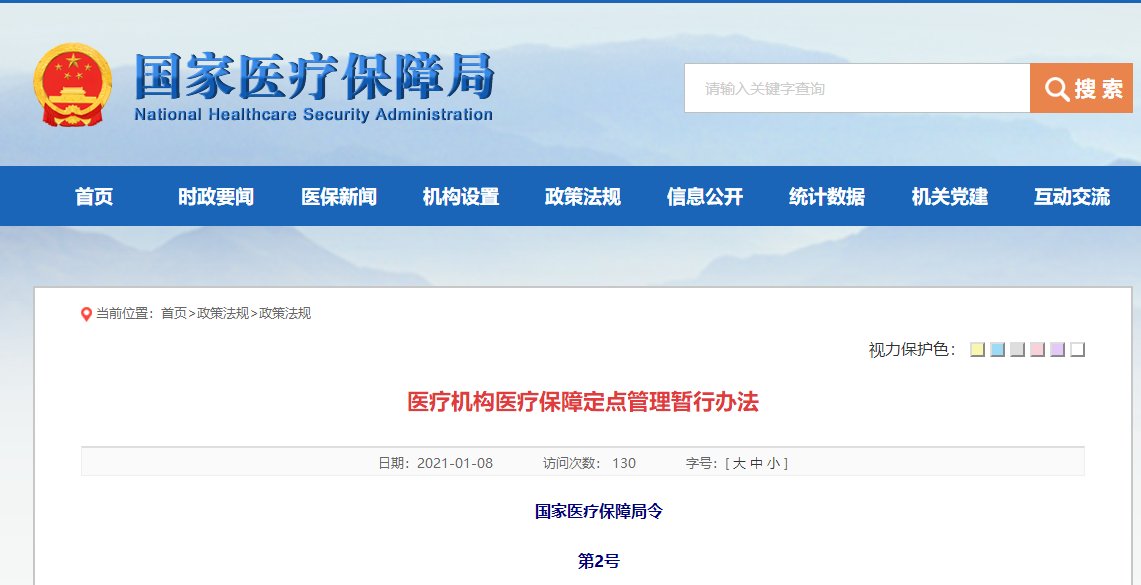Click the search magnifier button
The height and width of the screenshot is (585, 1141).
tap(1081, 88)
